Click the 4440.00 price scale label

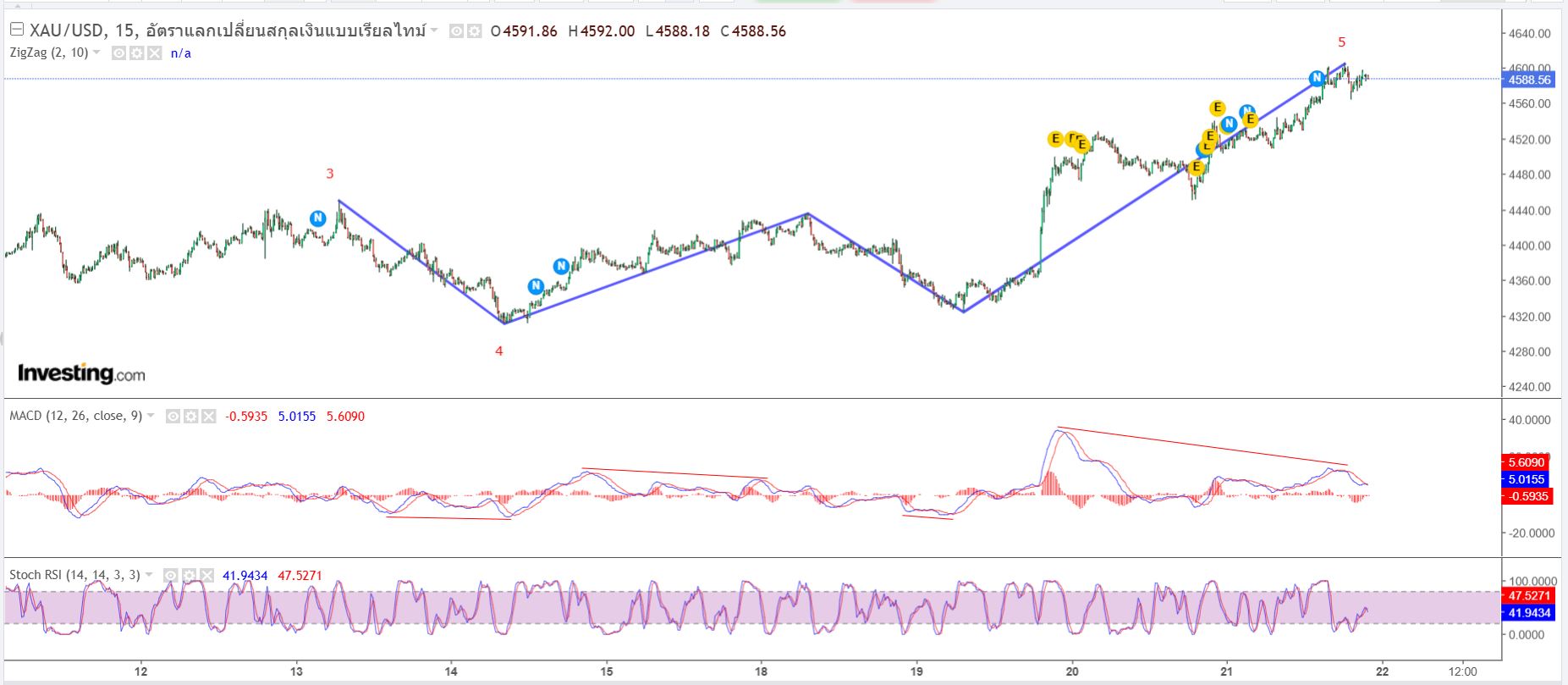pyautogui.click(x=1530, y=211)
